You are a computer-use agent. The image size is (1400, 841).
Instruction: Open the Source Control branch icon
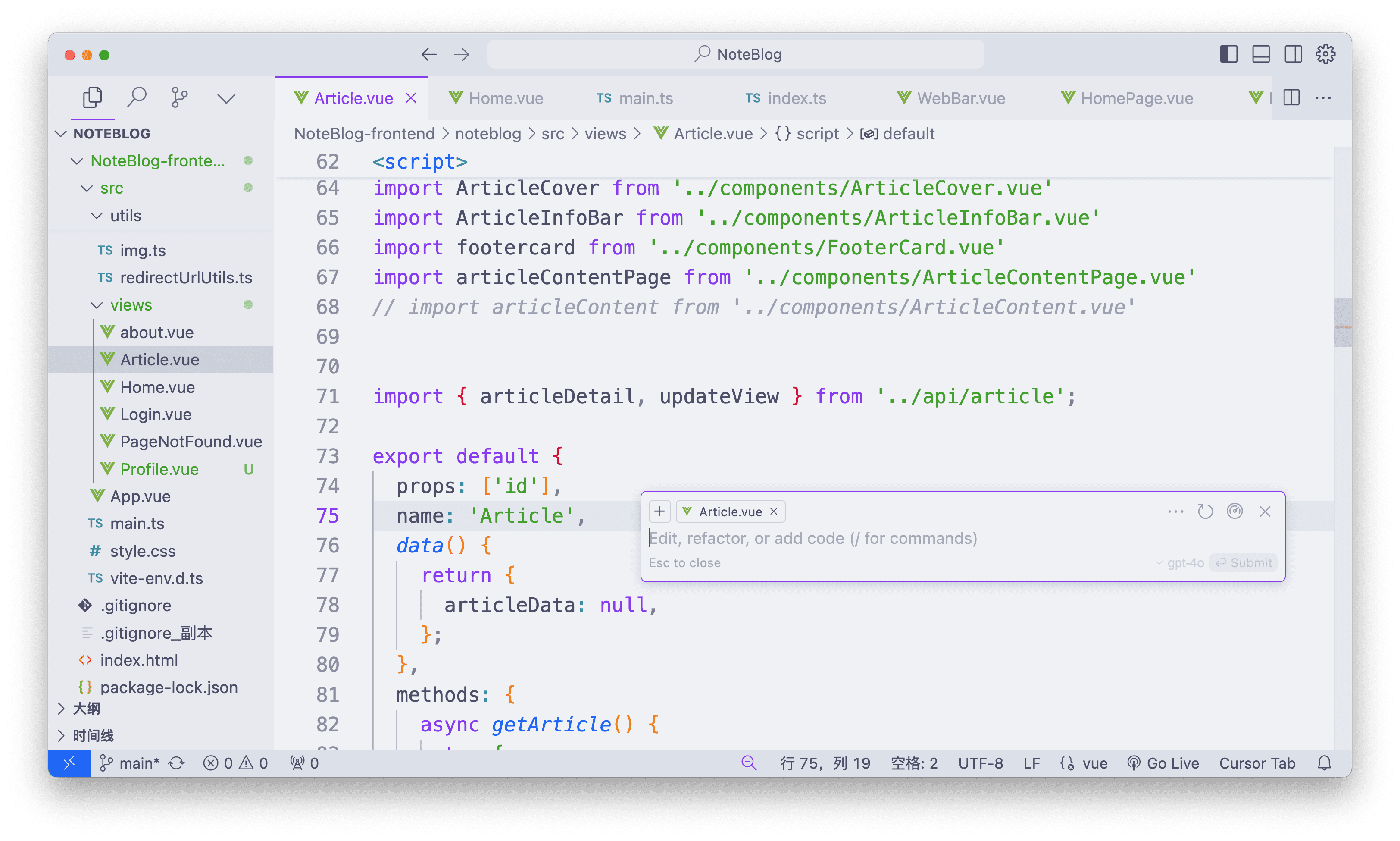pos(180,97)
